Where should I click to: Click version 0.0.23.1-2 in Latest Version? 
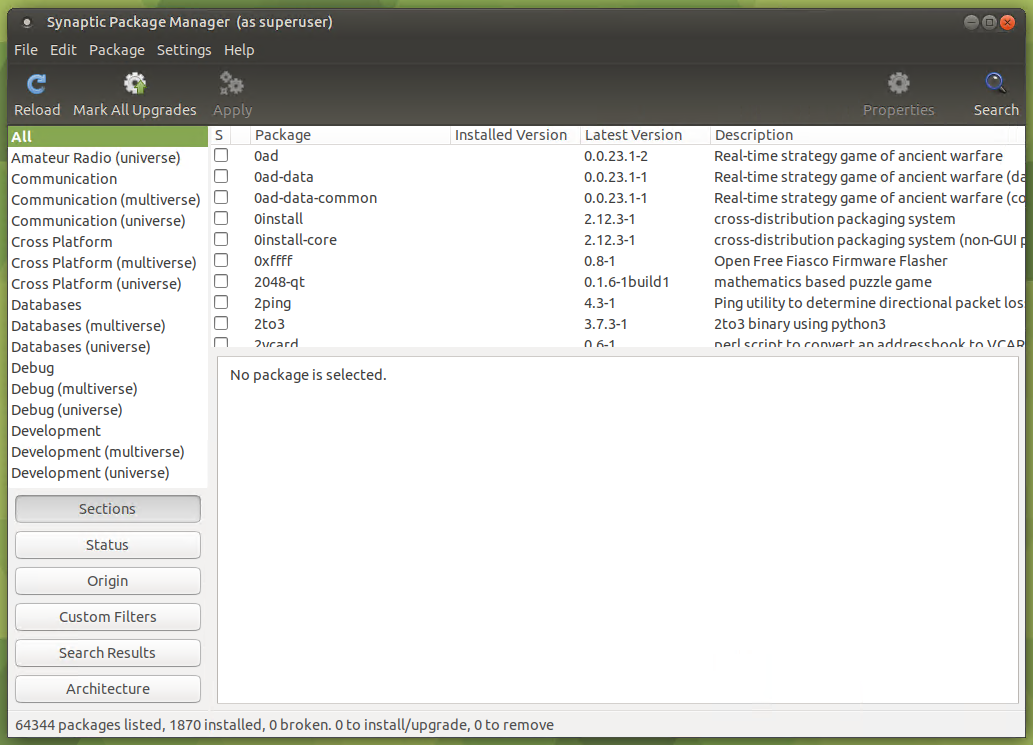point(616,156)
